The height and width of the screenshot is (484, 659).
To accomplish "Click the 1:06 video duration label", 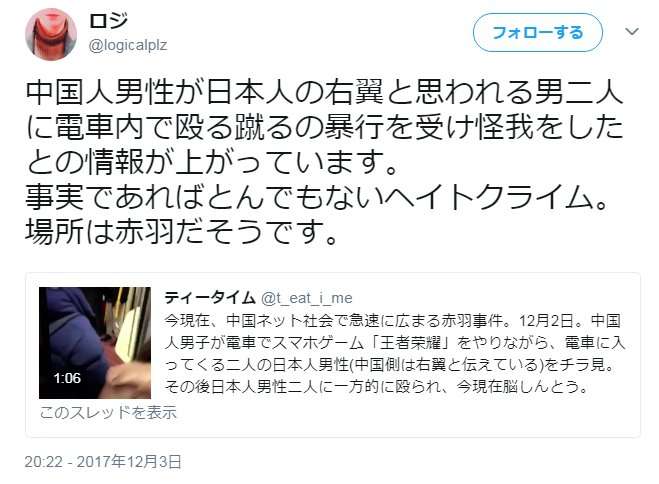I will point(67,378).
